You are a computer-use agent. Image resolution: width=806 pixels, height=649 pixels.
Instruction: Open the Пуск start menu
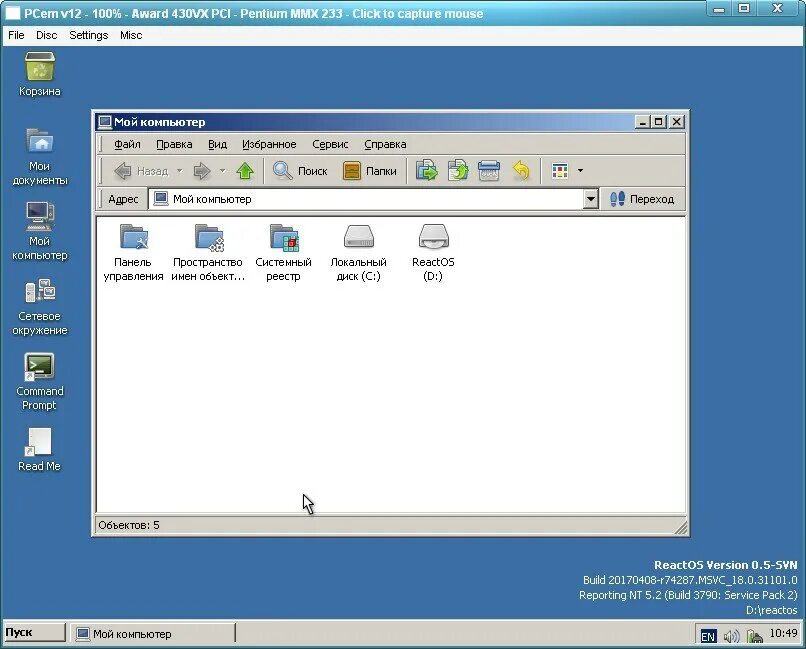pos(34,633)
